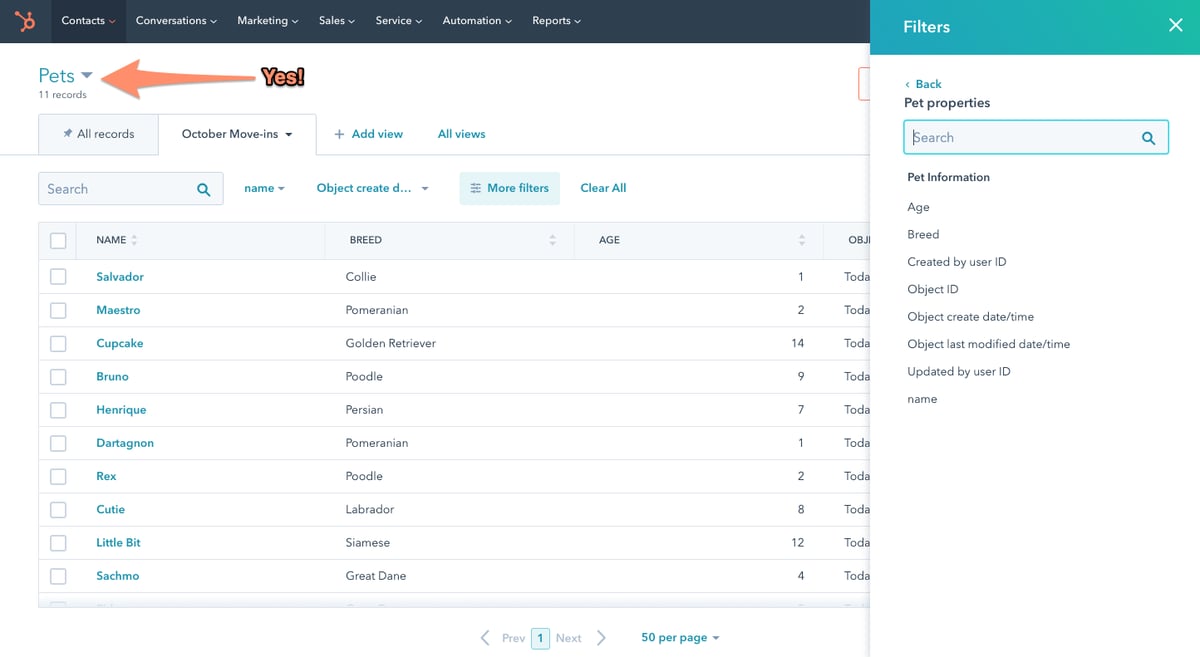Click the sort arrows beside NAME column
1200x657 pixels.
point(135,240)
